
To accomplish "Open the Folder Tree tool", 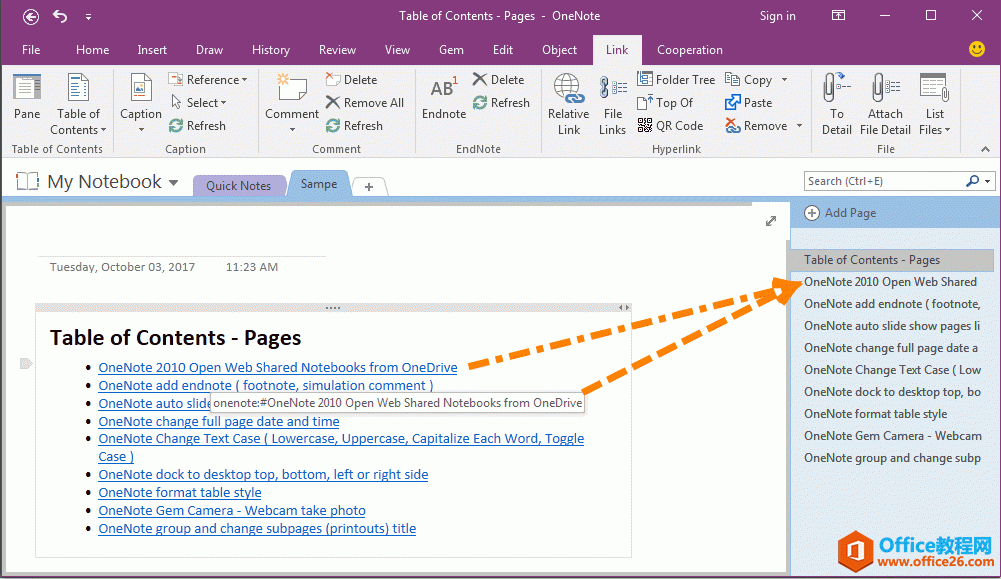I will coord(676,79).
